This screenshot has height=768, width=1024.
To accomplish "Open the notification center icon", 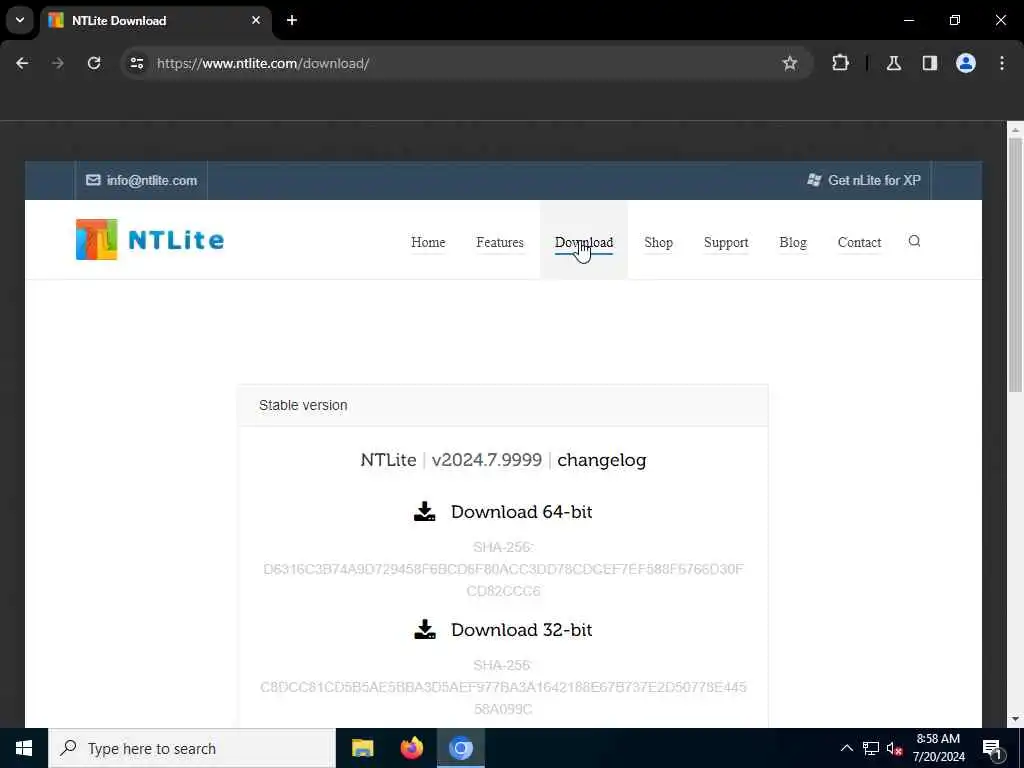I will coord(992,748).
